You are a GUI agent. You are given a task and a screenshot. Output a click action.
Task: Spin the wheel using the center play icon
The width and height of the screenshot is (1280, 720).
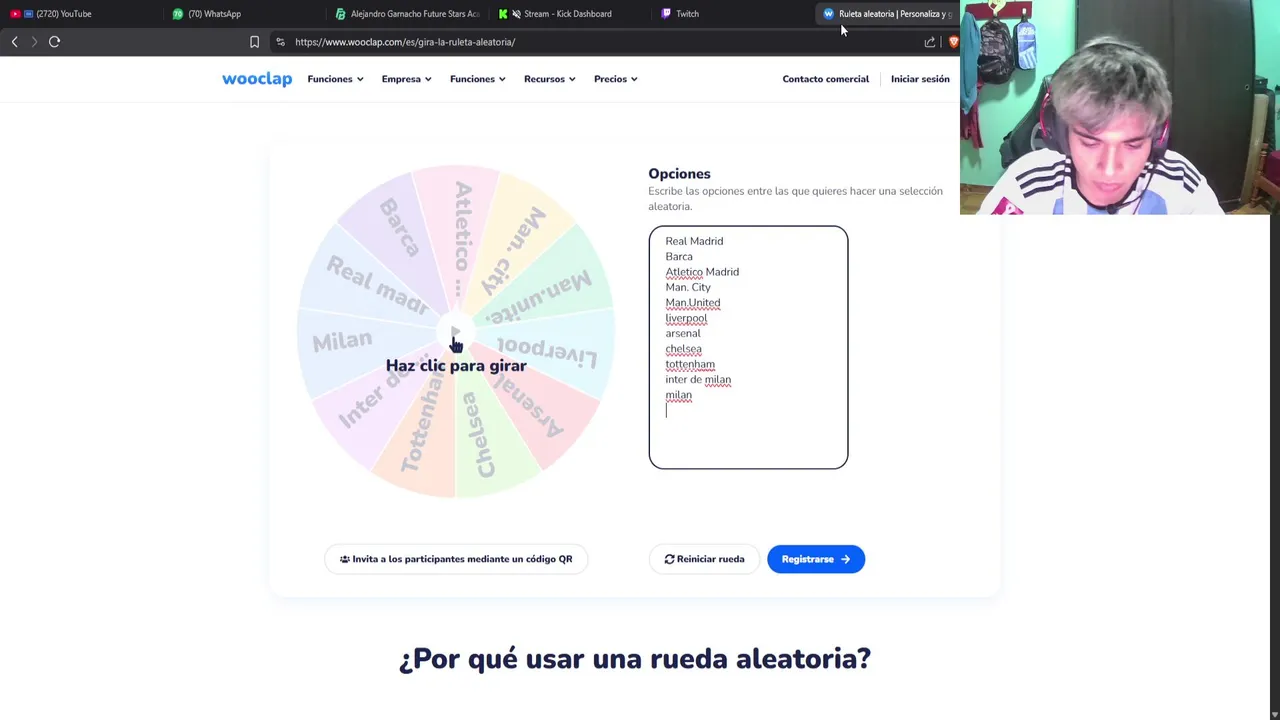pyautogui.click(x=456, y=332)
